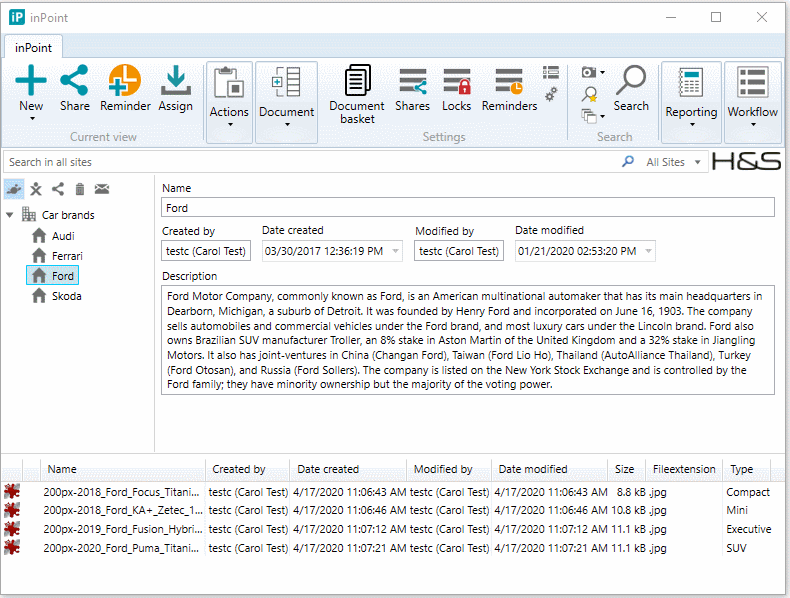Click the trash icon above the tree
Screen dimensions: 790x598
click(80, 189)
